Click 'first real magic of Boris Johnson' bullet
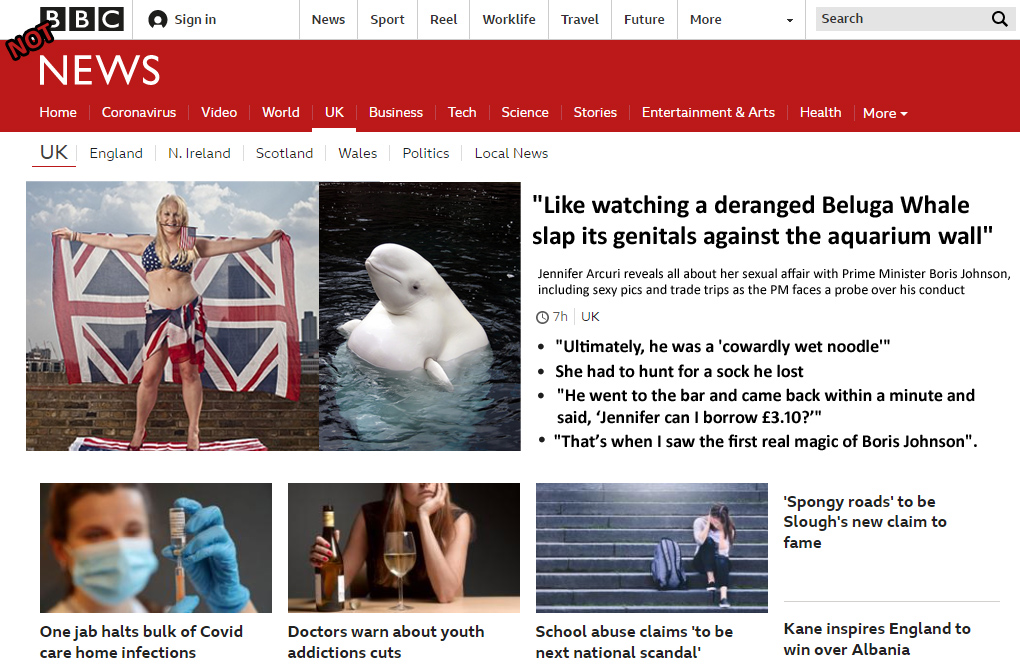 click(x=766, y=442)
